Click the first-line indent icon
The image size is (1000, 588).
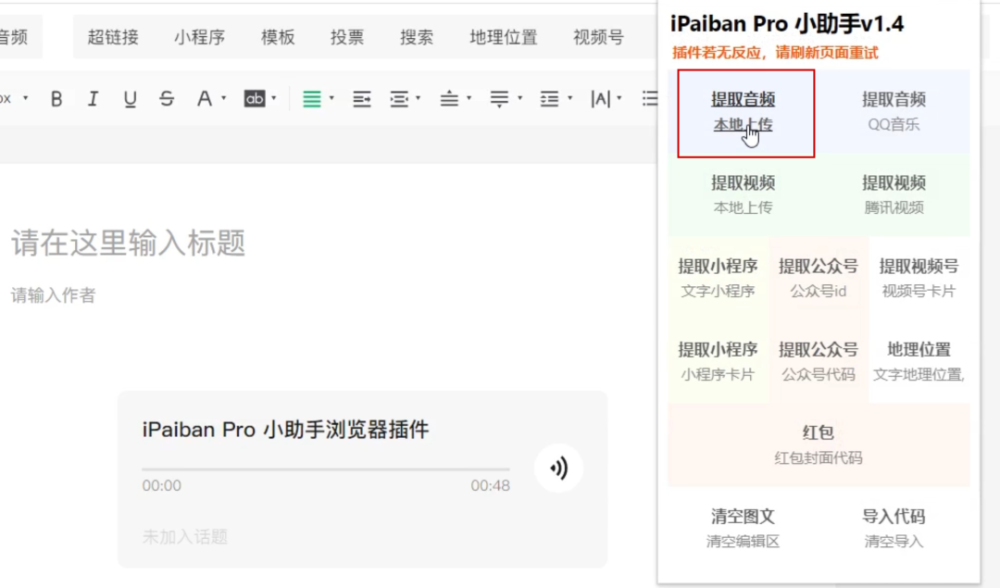click(x=362, y=99)
